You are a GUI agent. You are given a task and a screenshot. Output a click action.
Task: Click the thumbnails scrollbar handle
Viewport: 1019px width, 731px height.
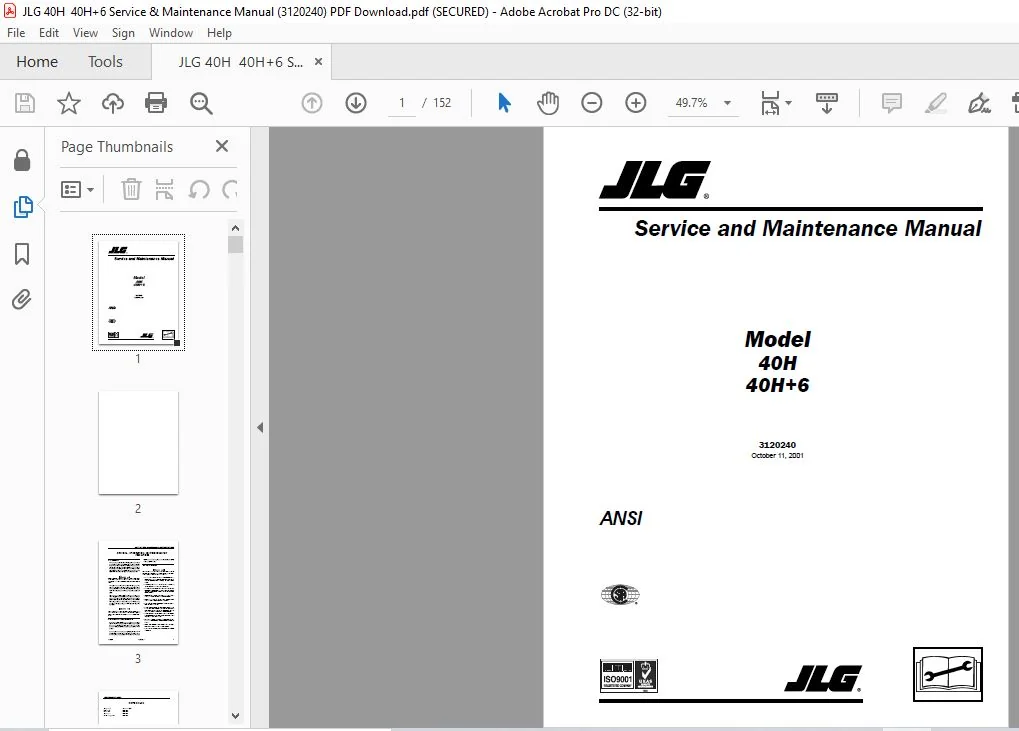tap(235, 244)
